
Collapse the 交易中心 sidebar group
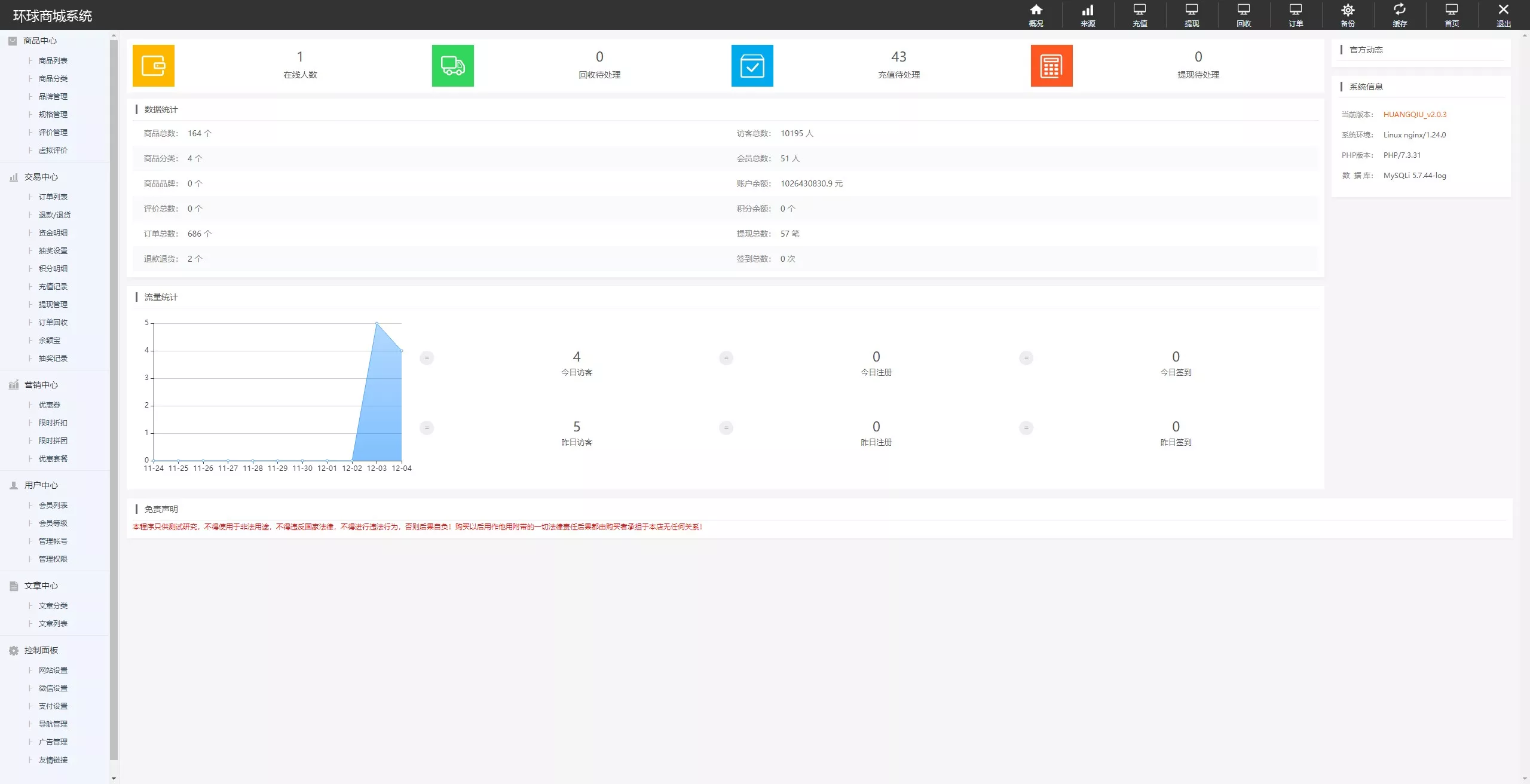(x=41, y=177)
